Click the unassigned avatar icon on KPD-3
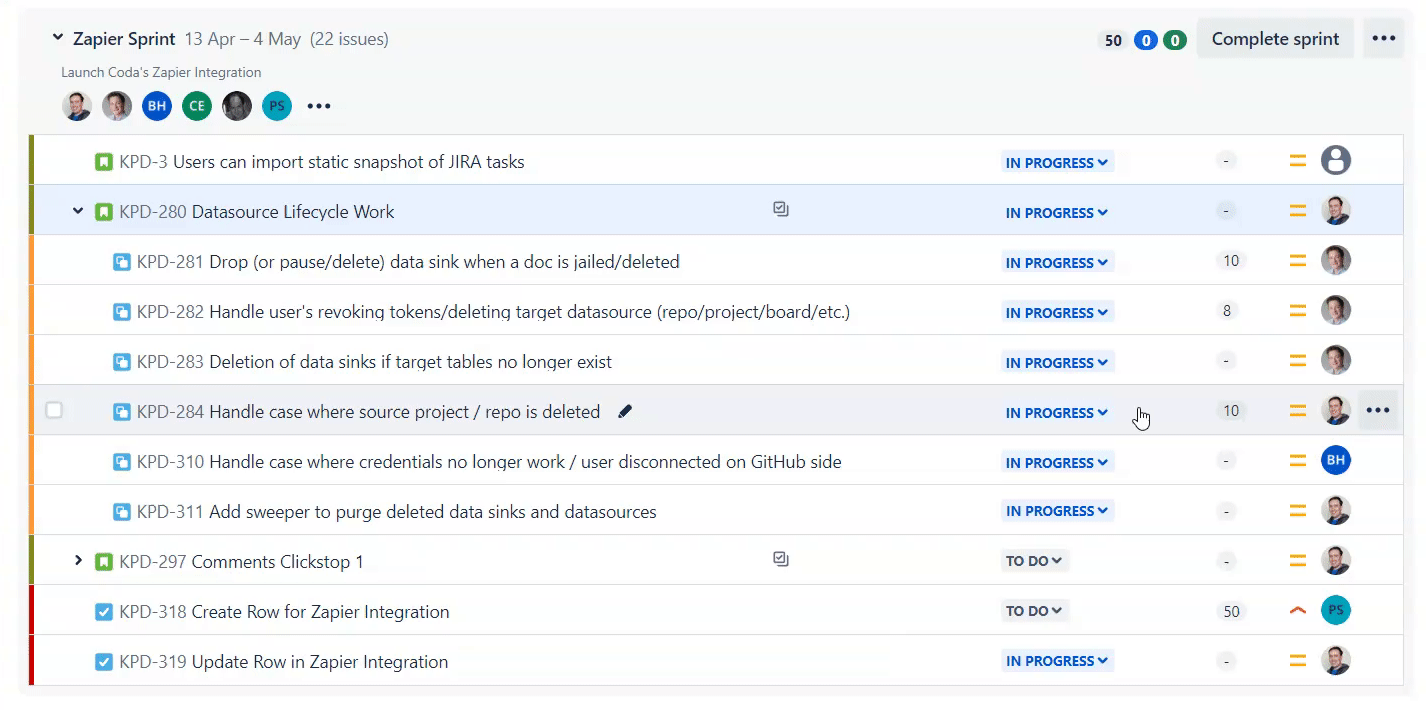 click(x=1336, y=161)
